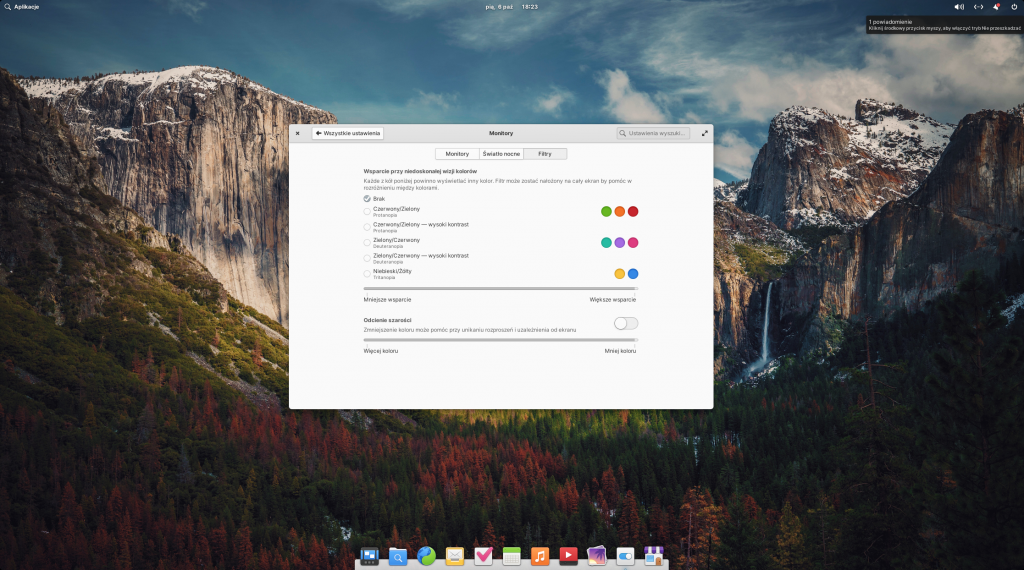This screenshot has height=570, width=1024.
Task: Open AppCenter store icon in dock
Action: [x=654, y=556]
